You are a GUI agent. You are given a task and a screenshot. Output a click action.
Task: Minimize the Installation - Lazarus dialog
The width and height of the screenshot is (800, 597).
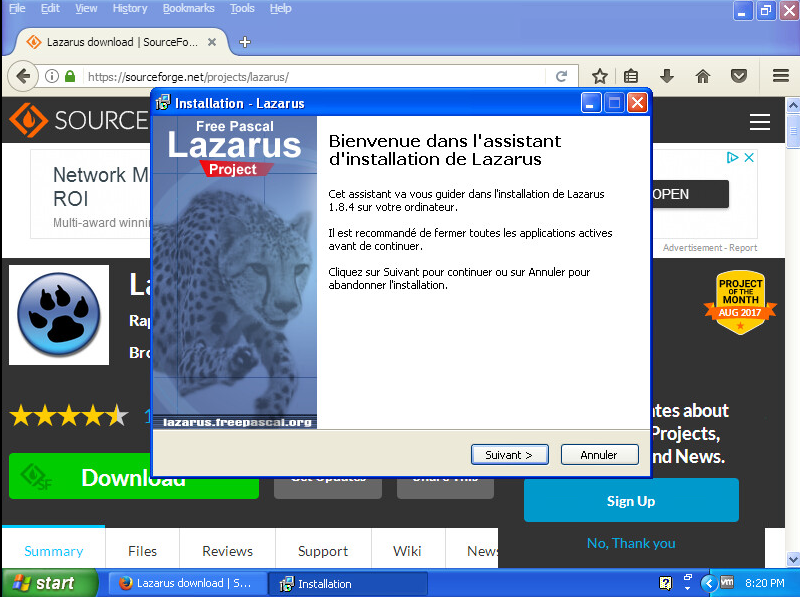coord(590,103)
